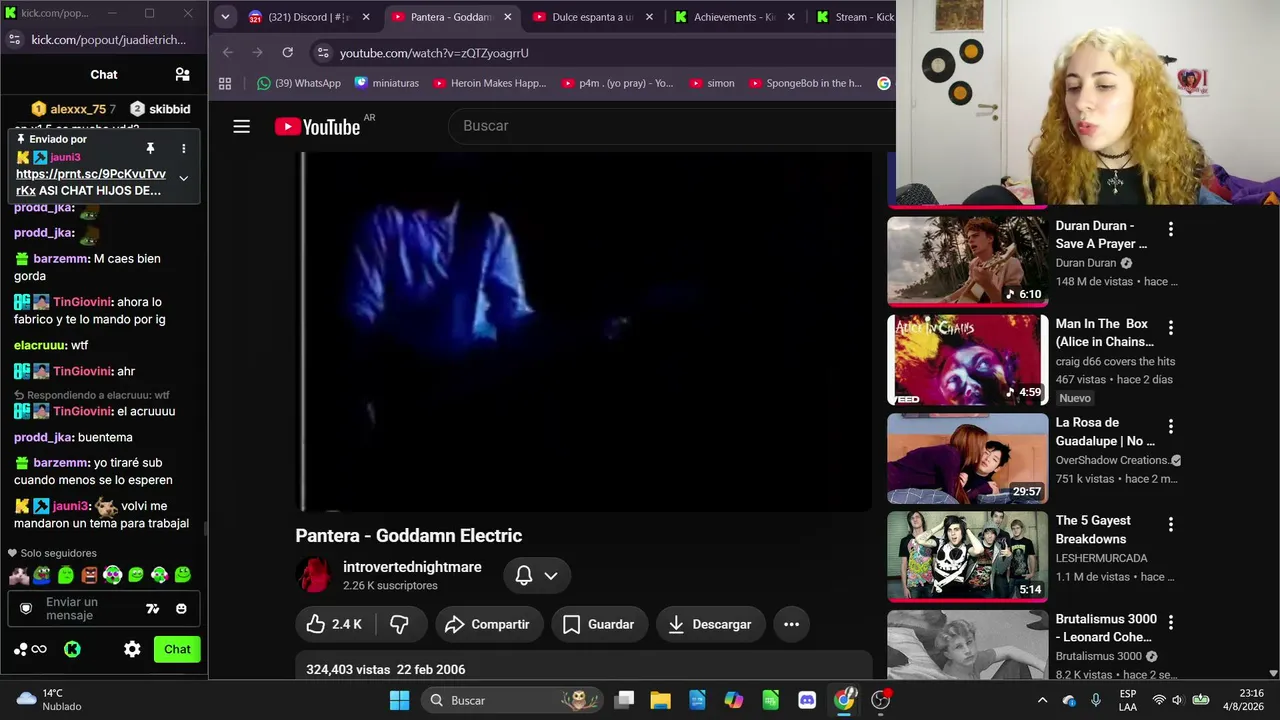Unpin the pinned chat message
The image size is (1280, 720).
coord(150,148)
